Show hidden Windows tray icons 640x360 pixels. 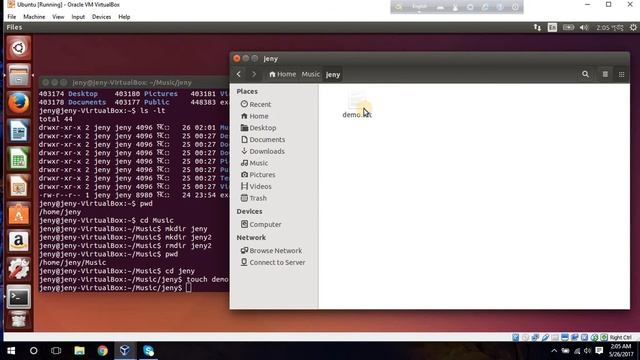click(x=554, y=351)
